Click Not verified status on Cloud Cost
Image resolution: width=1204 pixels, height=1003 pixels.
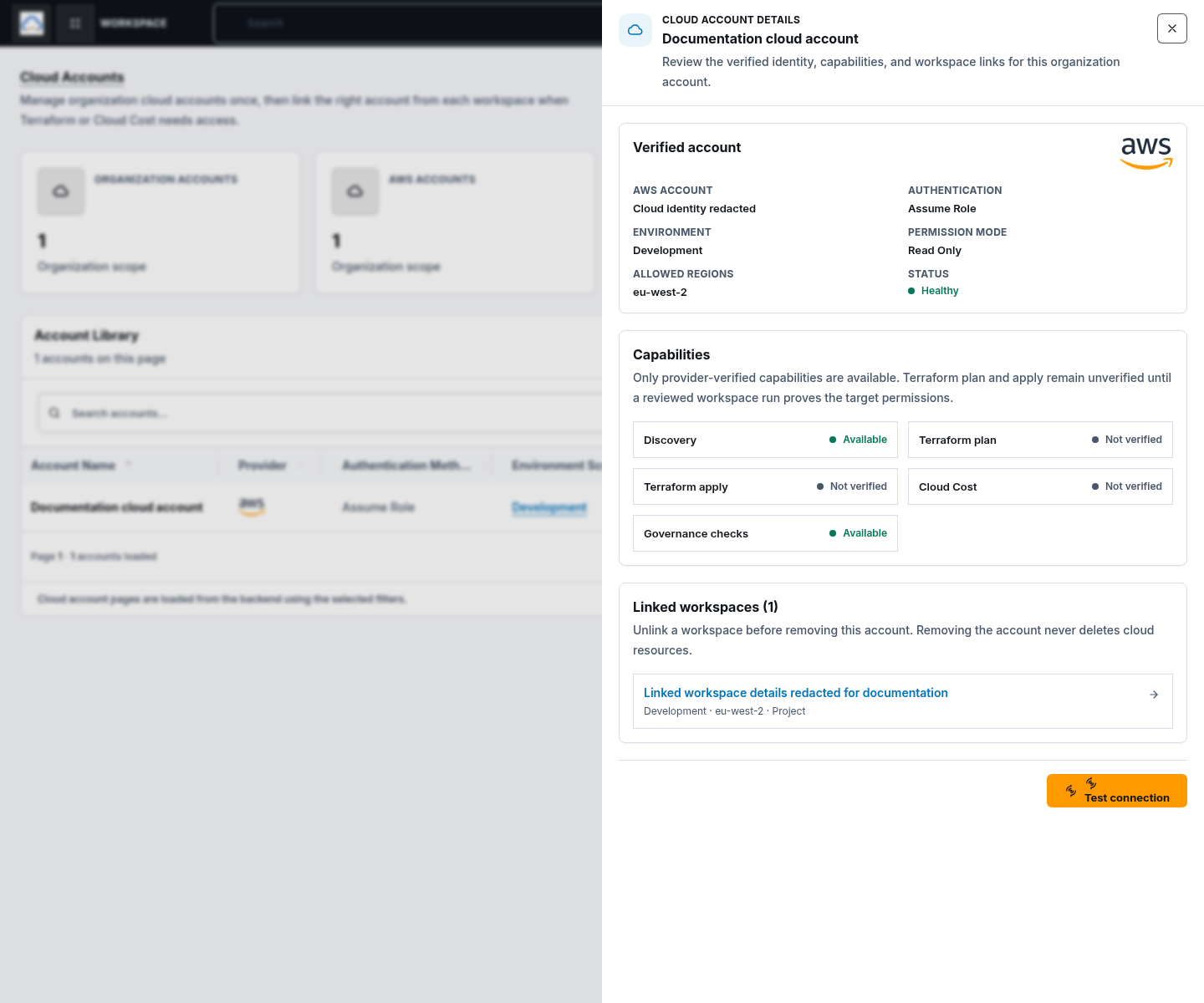tap(1126, 486)
